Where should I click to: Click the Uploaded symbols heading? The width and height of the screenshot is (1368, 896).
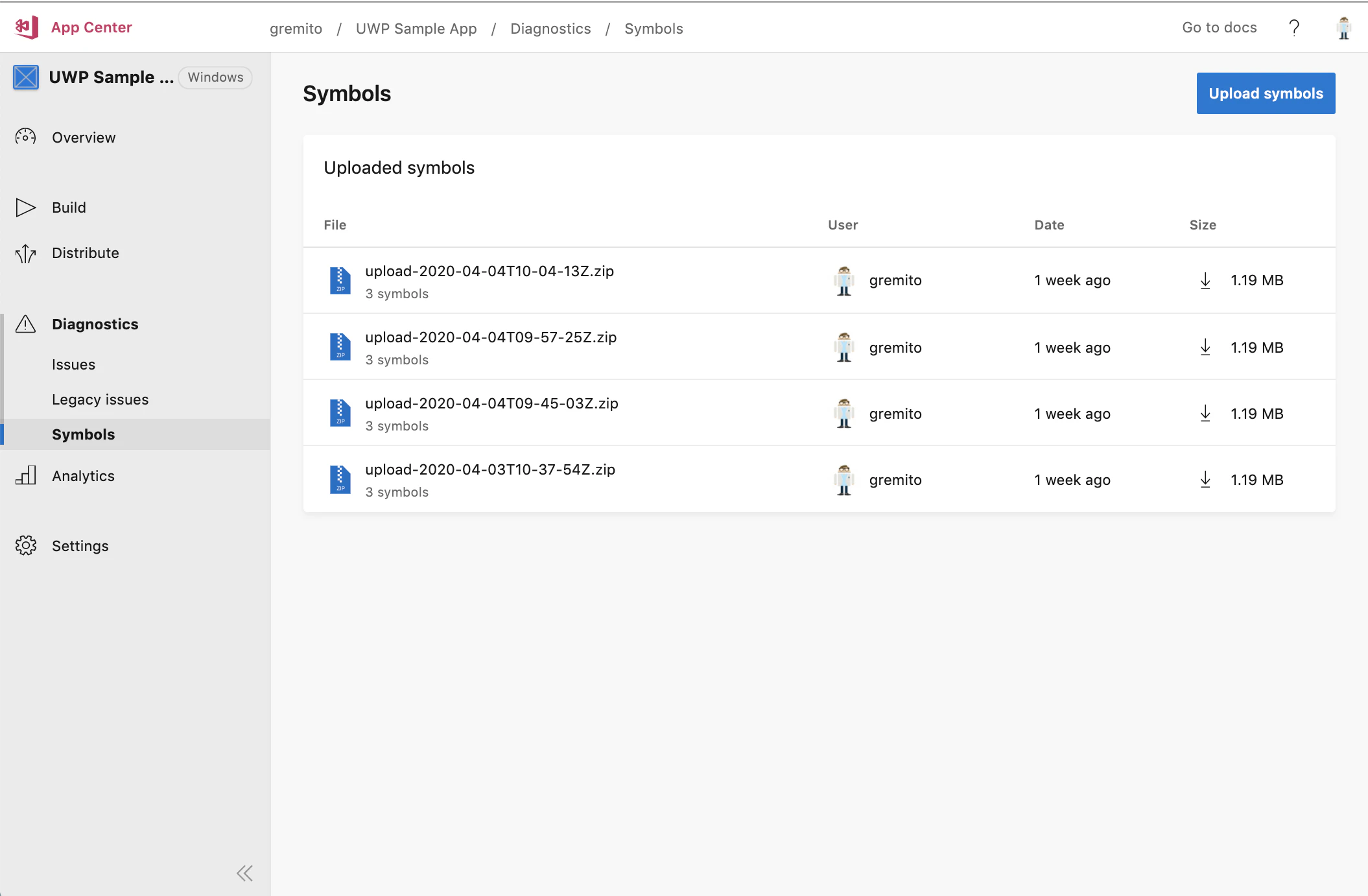tap(399, 168)
